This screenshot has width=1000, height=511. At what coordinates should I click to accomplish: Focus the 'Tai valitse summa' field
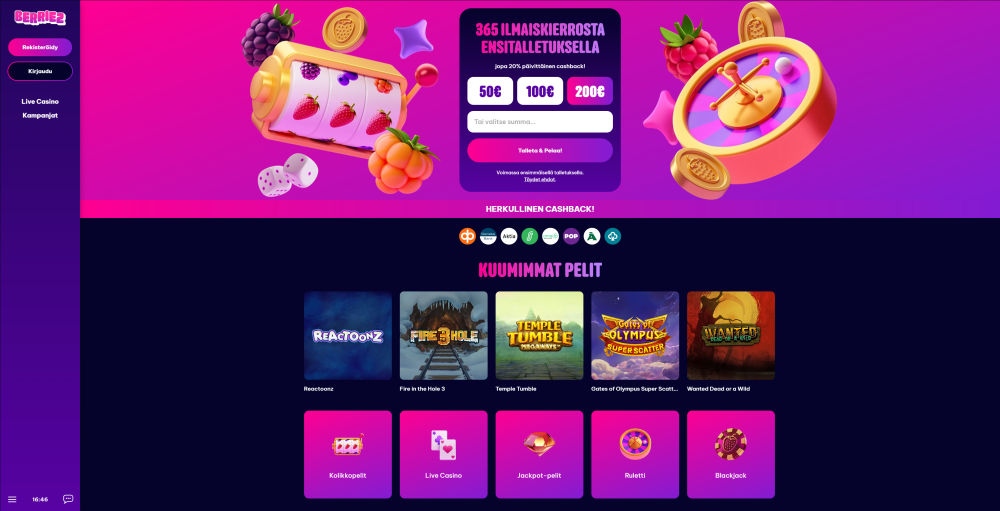click(x=540, y=122)
